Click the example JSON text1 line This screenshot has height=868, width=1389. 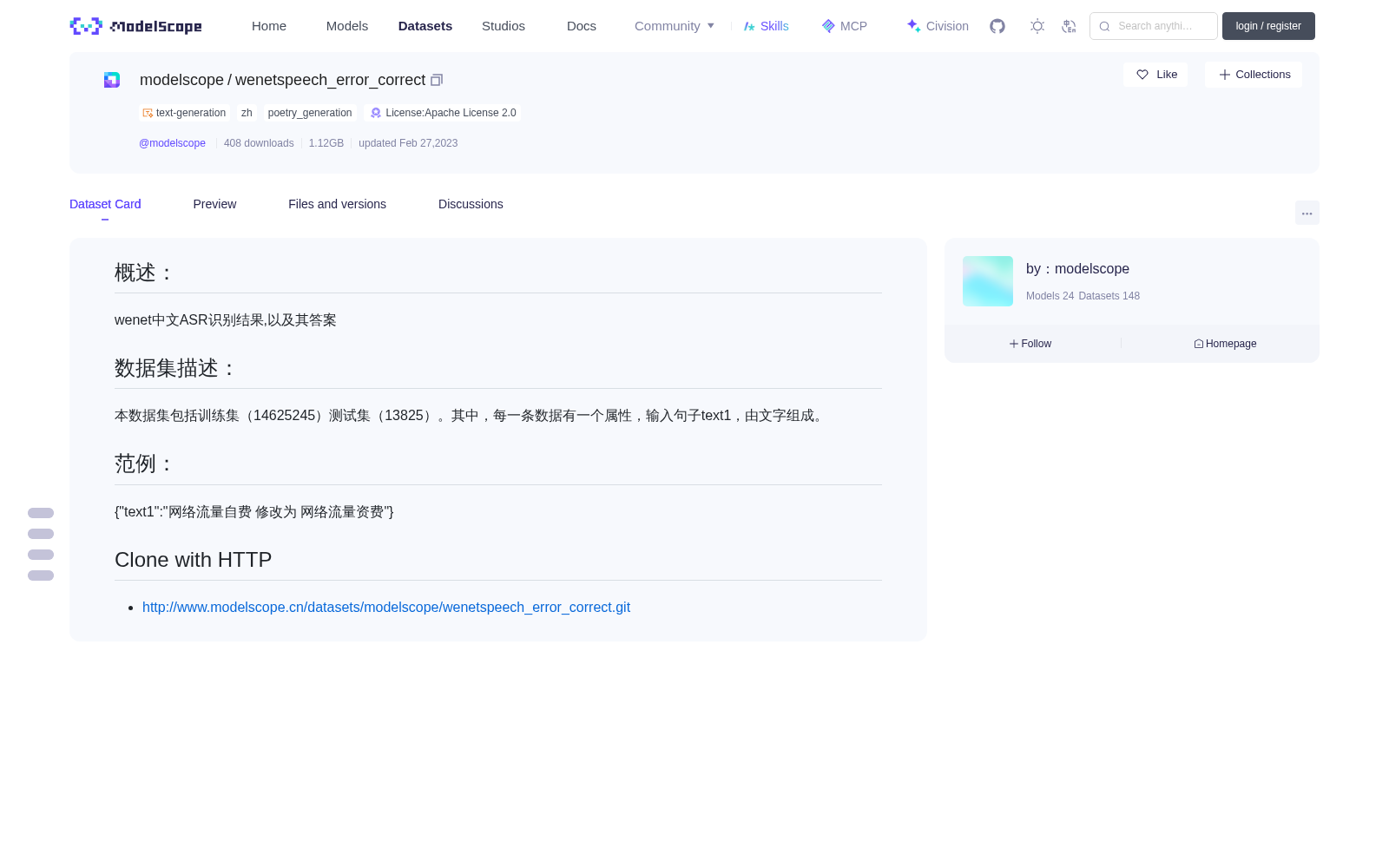[x=254, y=512]
